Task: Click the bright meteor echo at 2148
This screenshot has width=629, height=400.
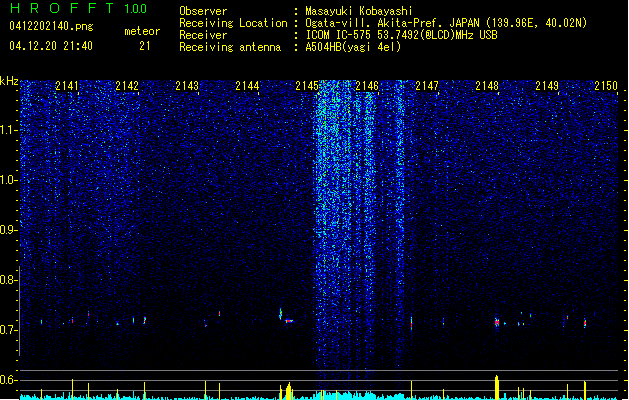Action: coord(497,322)
